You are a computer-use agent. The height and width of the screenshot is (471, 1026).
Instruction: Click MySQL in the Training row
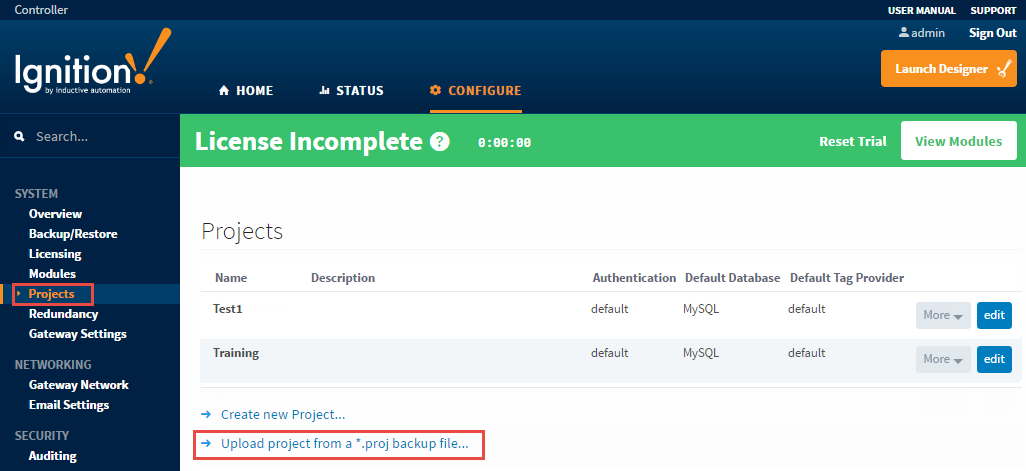click(x=701, y=353)
